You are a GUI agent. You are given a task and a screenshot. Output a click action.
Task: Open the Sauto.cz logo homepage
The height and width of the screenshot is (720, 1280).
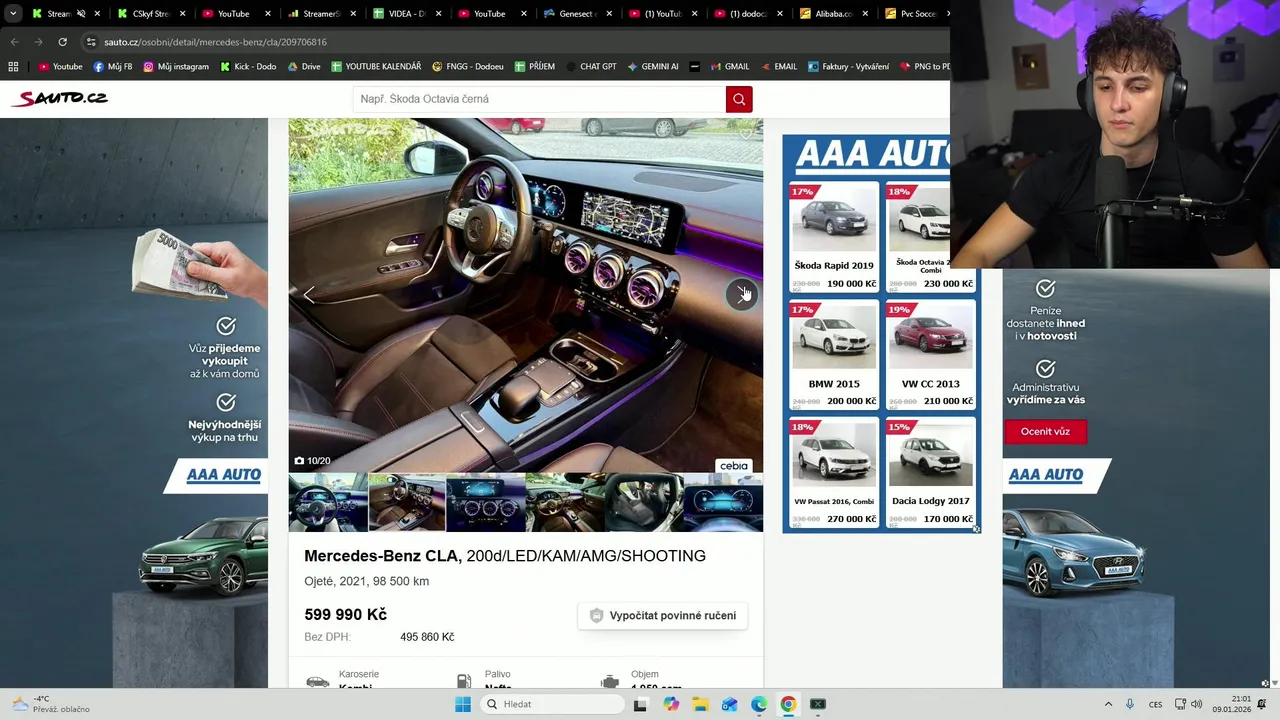pyautogui.click(x=59, y=98)
